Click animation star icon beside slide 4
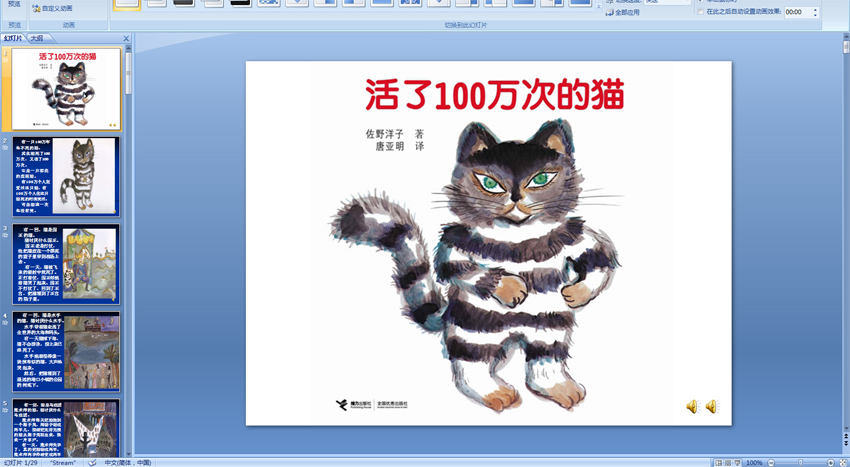This screenshot has width=850, height=467. (5, 323)
